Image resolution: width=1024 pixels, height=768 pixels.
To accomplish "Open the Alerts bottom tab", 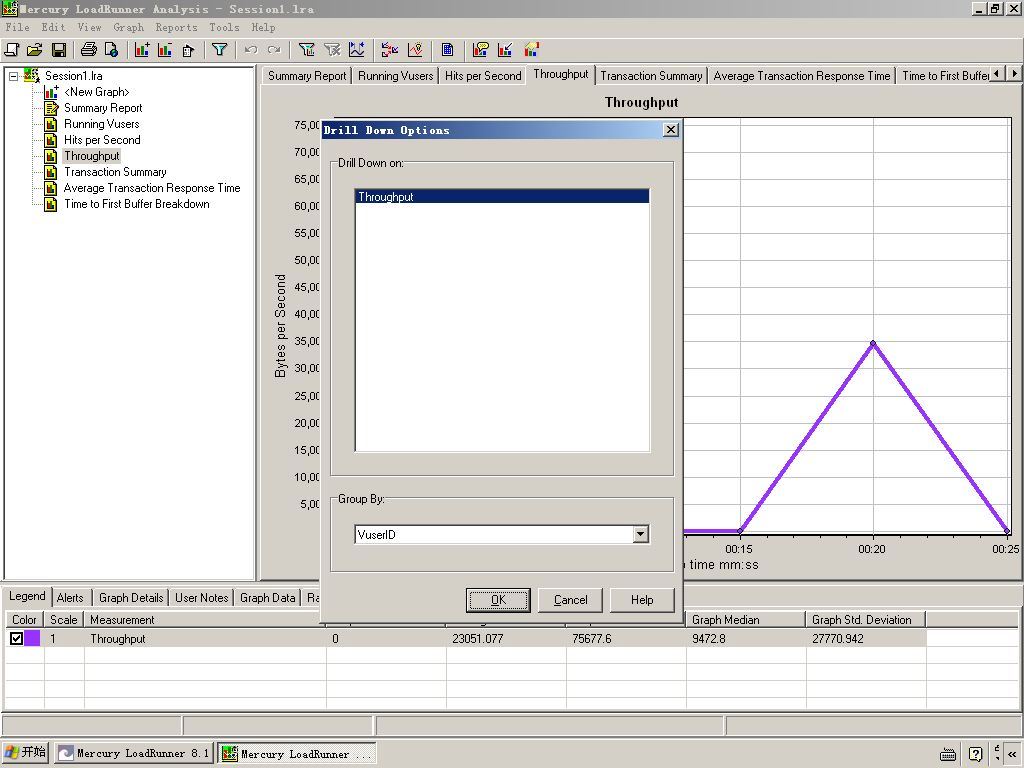I will pyautogui.click(x=70, y=598).
